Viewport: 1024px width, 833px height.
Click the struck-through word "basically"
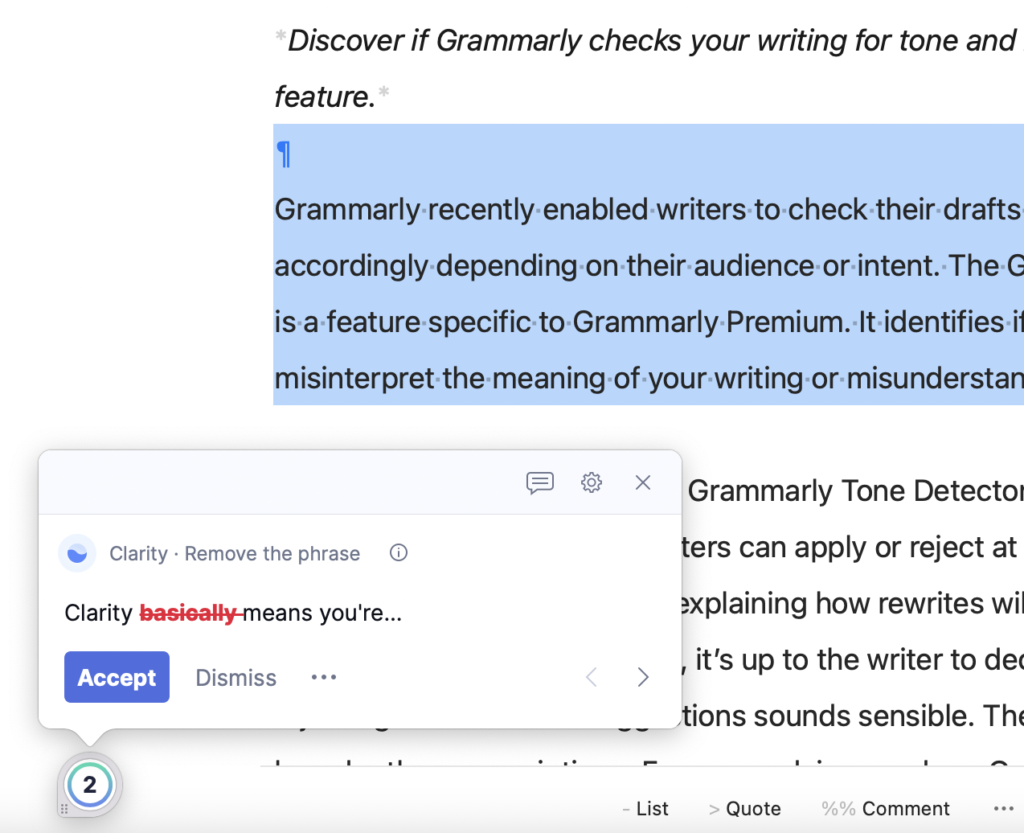click(189, 613)
